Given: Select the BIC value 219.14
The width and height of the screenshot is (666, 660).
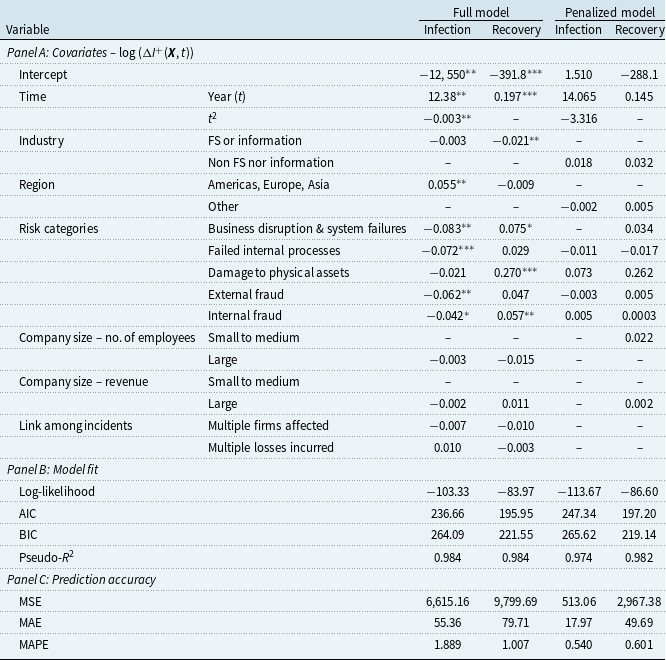Looking at the screenshot, I should tap(639, 534).
